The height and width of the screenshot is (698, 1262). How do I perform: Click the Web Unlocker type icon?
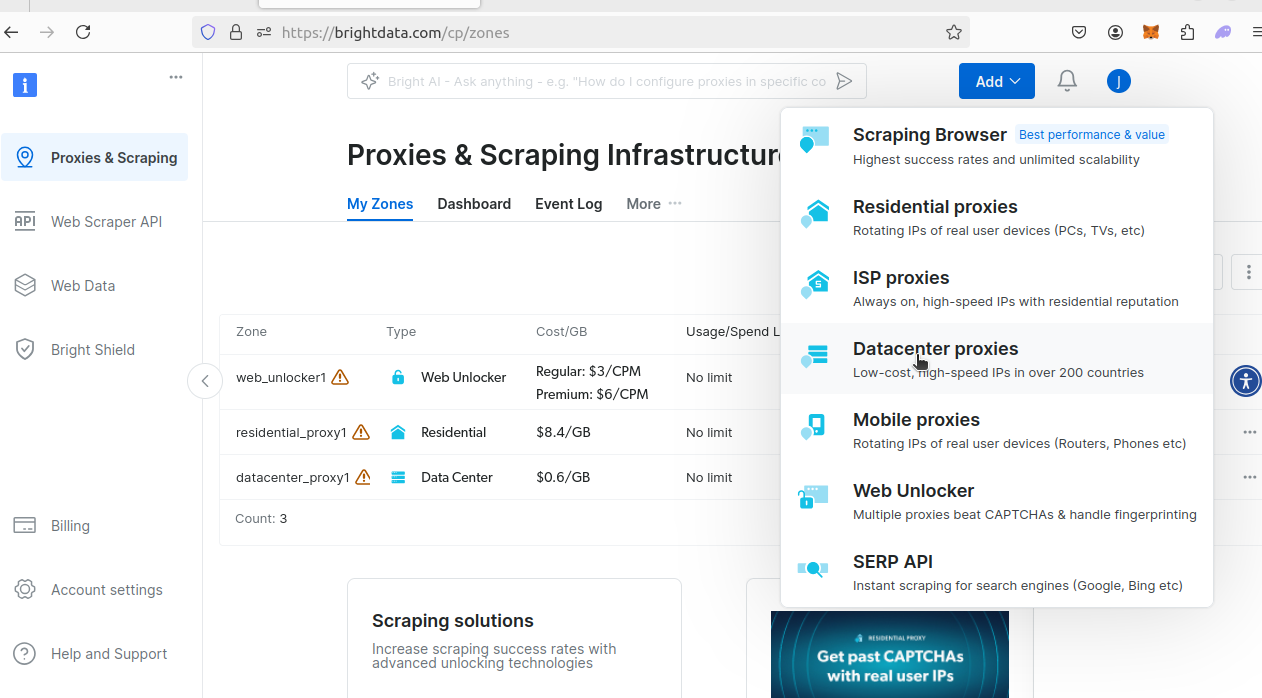point(398,377)
